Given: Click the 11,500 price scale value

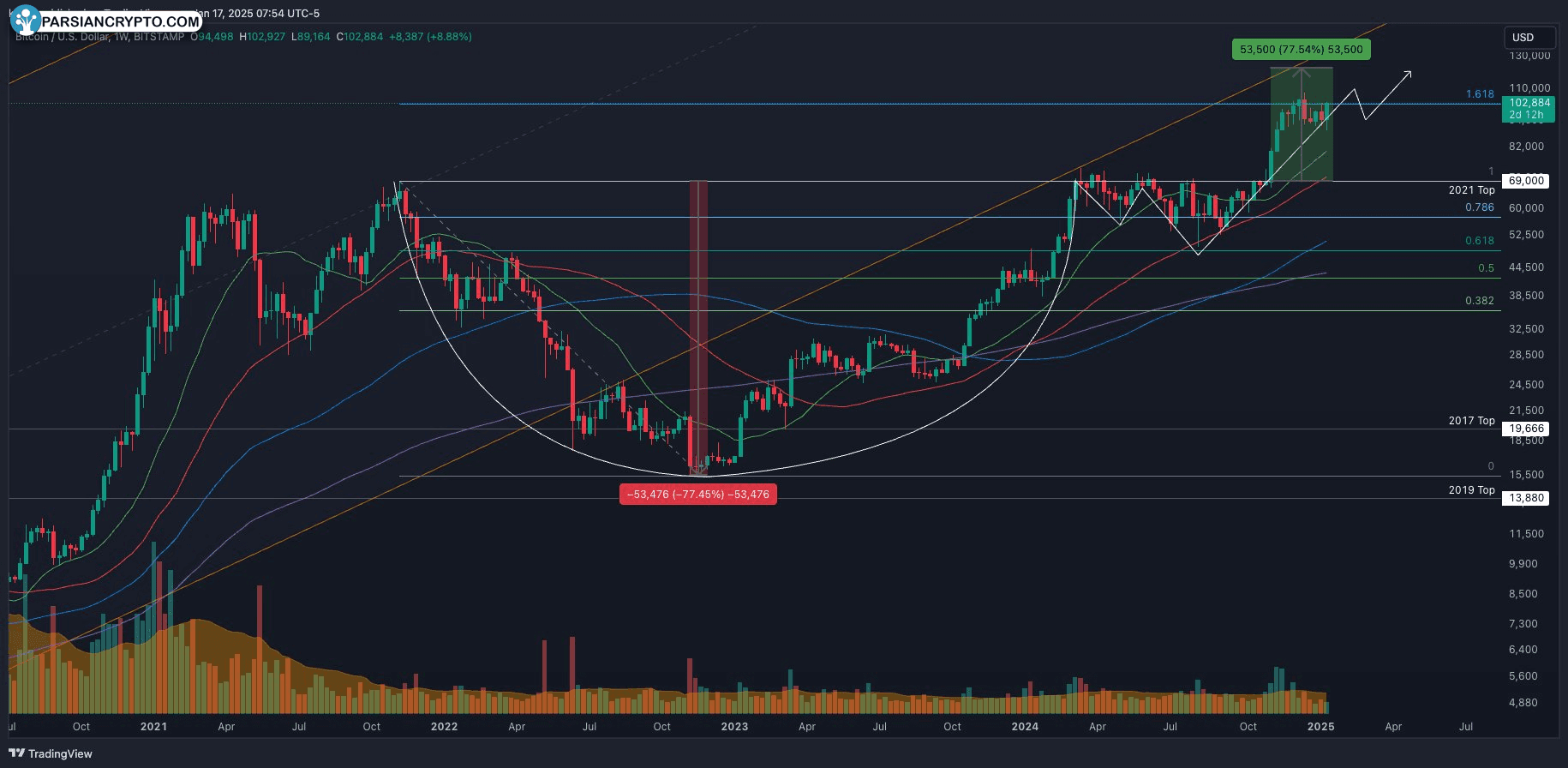Looking at the screenshot, I should (1526, 534).
